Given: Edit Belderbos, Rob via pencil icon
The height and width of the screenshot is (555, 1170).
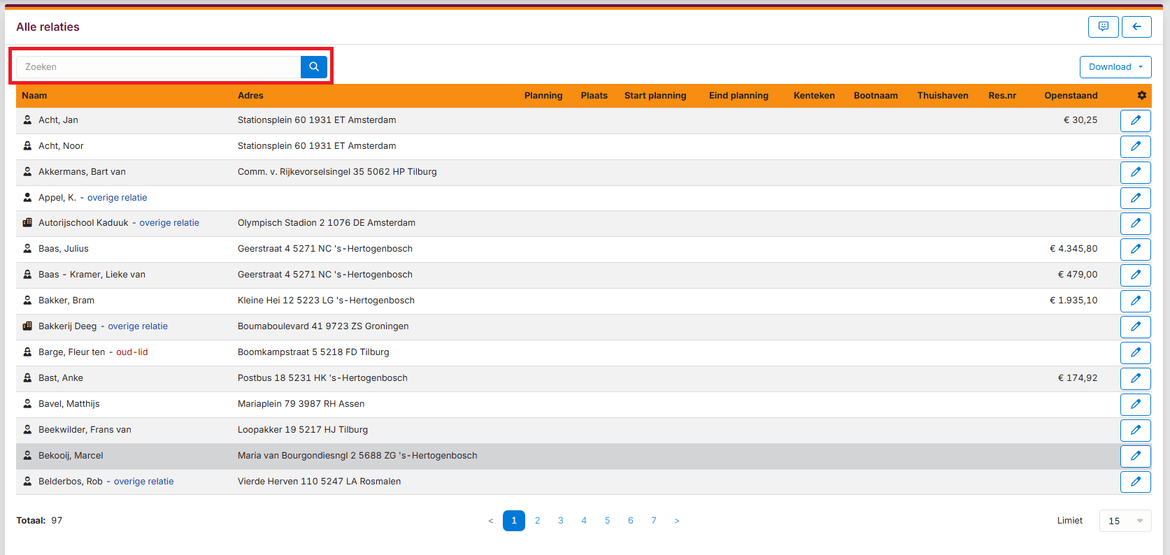Looking at the screenshot, I should pos(1135,482).
